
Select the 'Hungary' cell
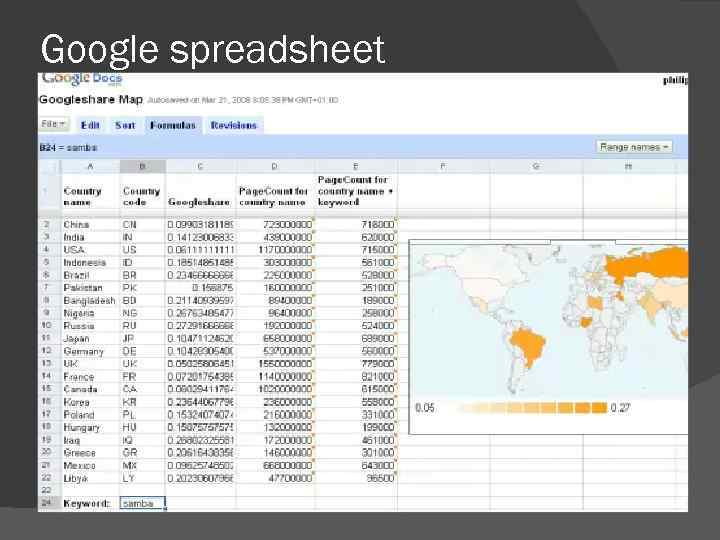point(90,428)
